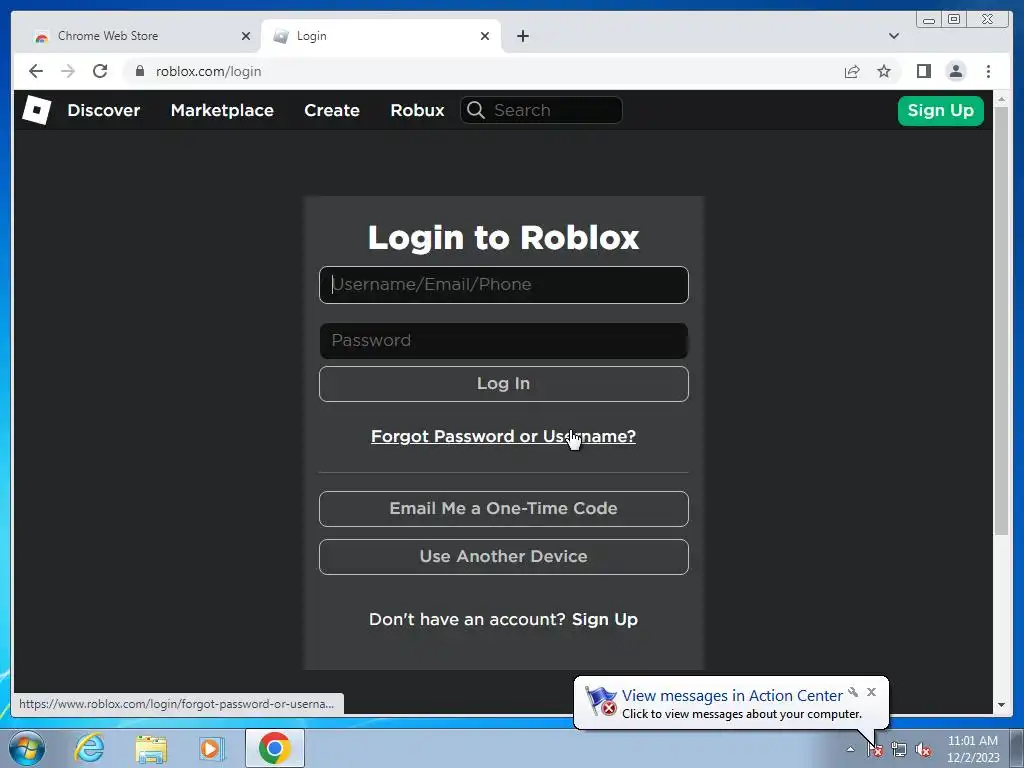Click Email Me a One-Time Code button
Image resolution: width=1024 pixels, height=768 pixels.
pos(504,508)
